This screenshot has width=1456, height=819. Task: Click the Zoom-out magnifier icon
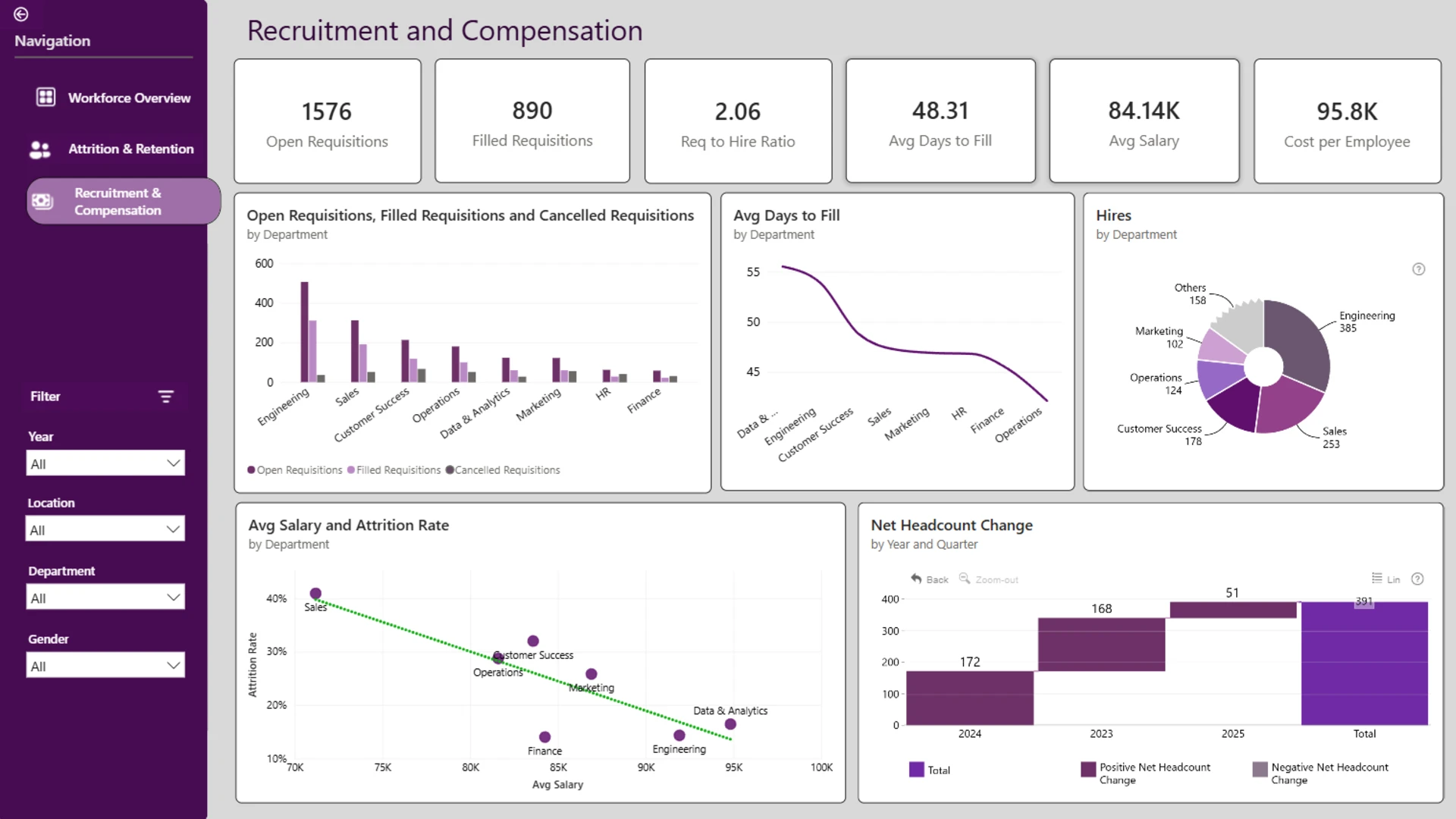tap(965, 579)
